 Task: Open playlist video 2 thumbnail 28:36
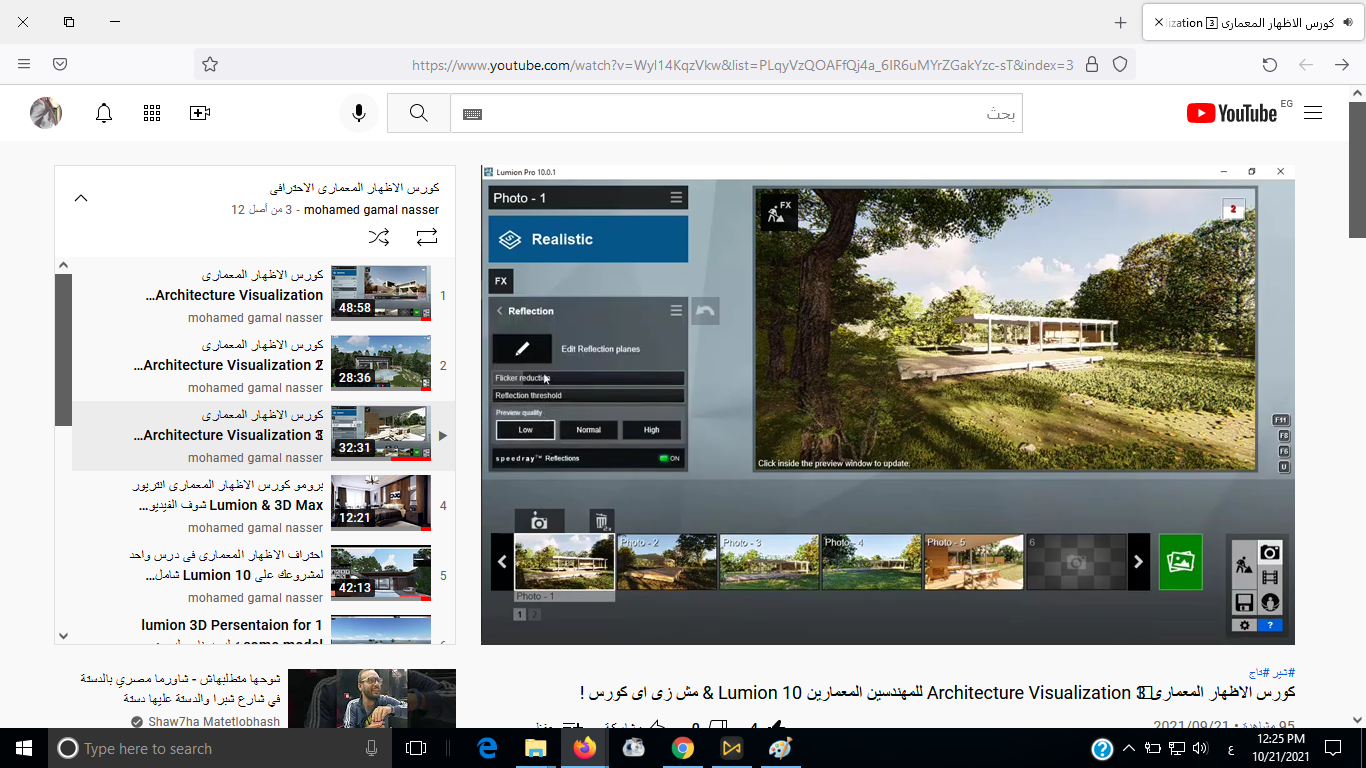381,365
